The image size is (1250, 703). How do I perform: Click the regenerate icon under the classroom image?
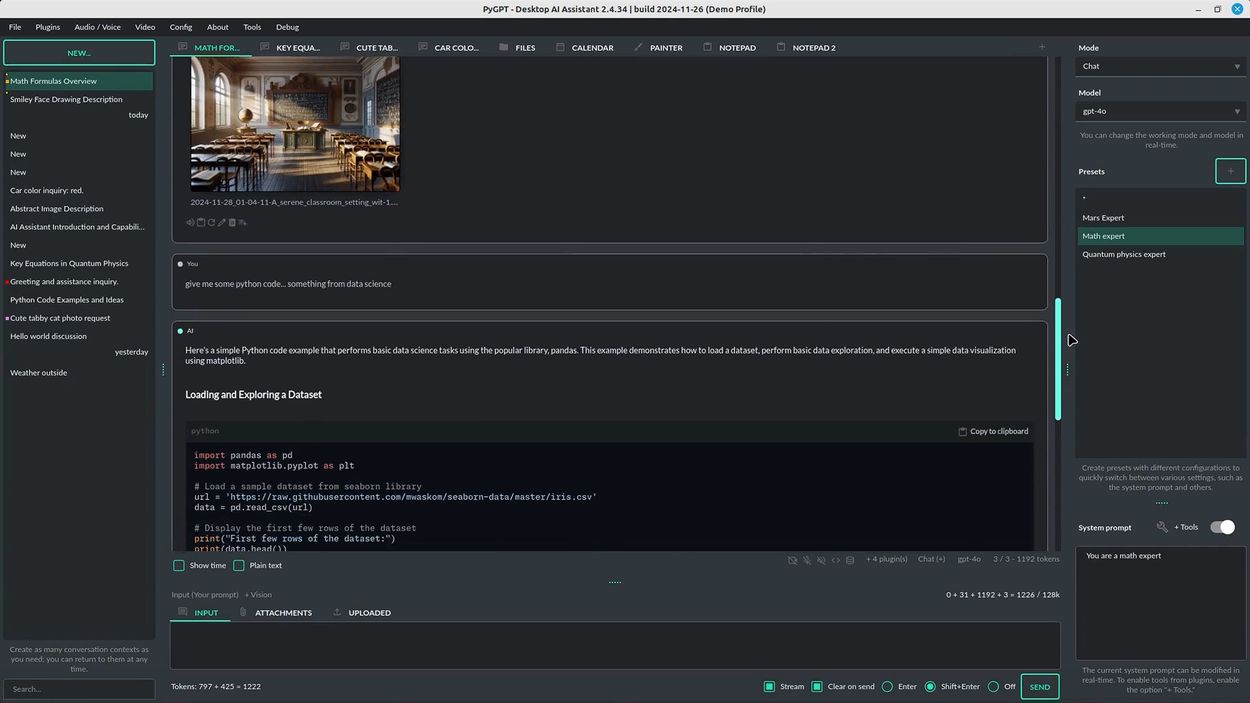pos(211,222)
